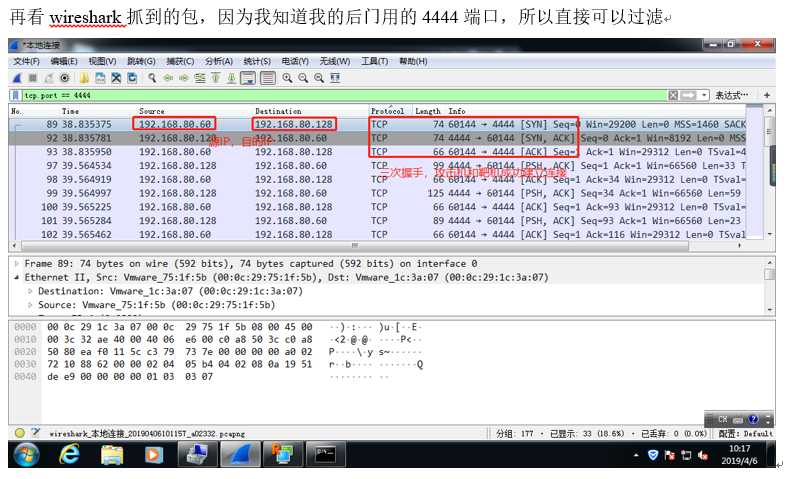Show hidden tray icons arrow

(636, 455)
